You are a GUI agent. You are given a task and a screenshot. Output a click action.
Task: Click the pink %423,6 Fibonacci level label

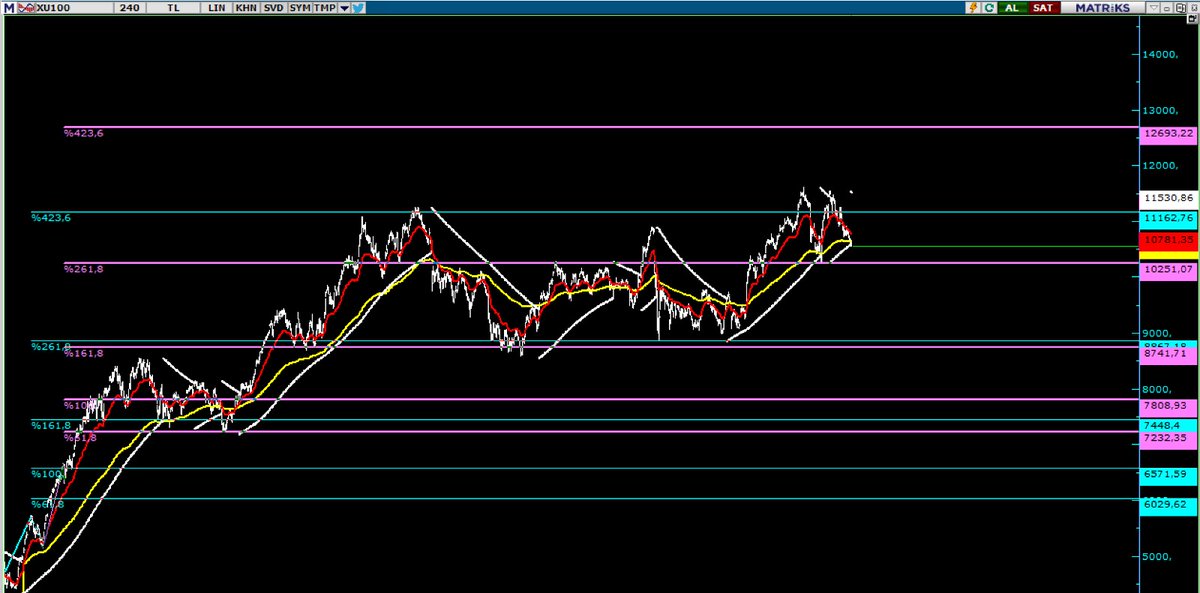[x=83, y=132]
